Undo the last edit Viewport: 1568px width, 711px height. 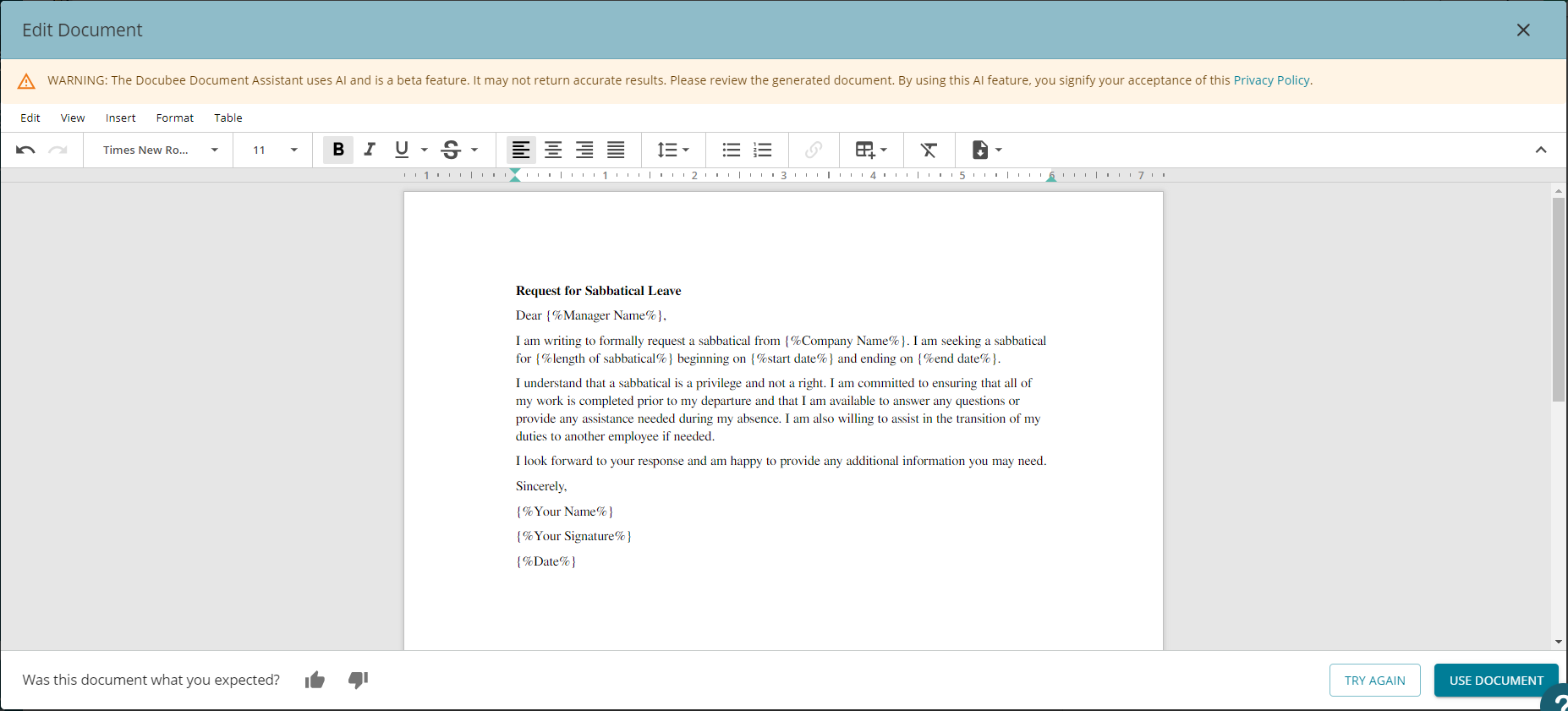(x=25, y=150)
